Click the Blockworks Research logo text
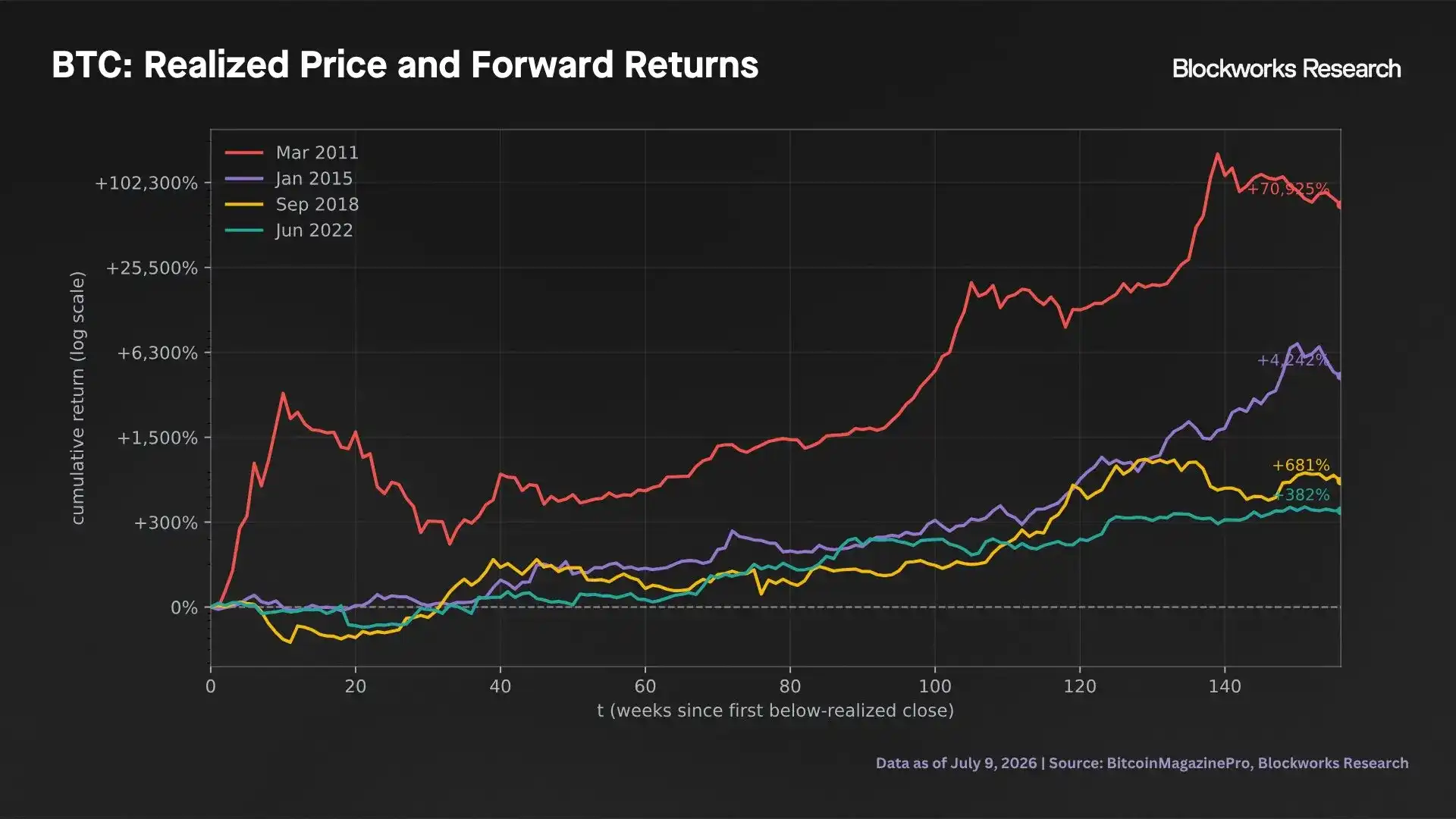The image size is (1456, 819). point(1286,69)
